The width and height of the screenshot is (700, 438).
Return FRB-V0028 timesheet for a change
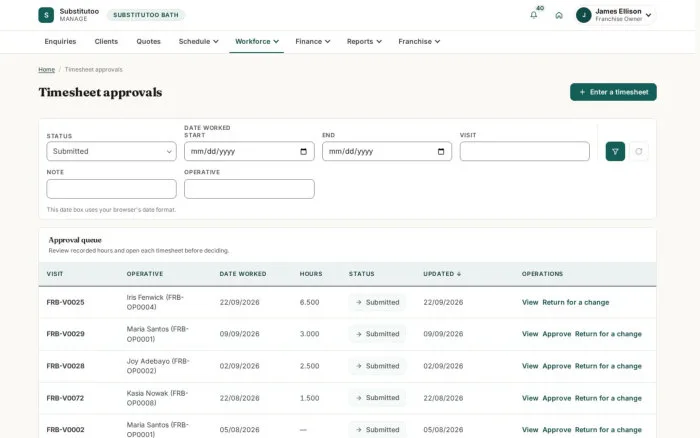[x=608, y=366]
